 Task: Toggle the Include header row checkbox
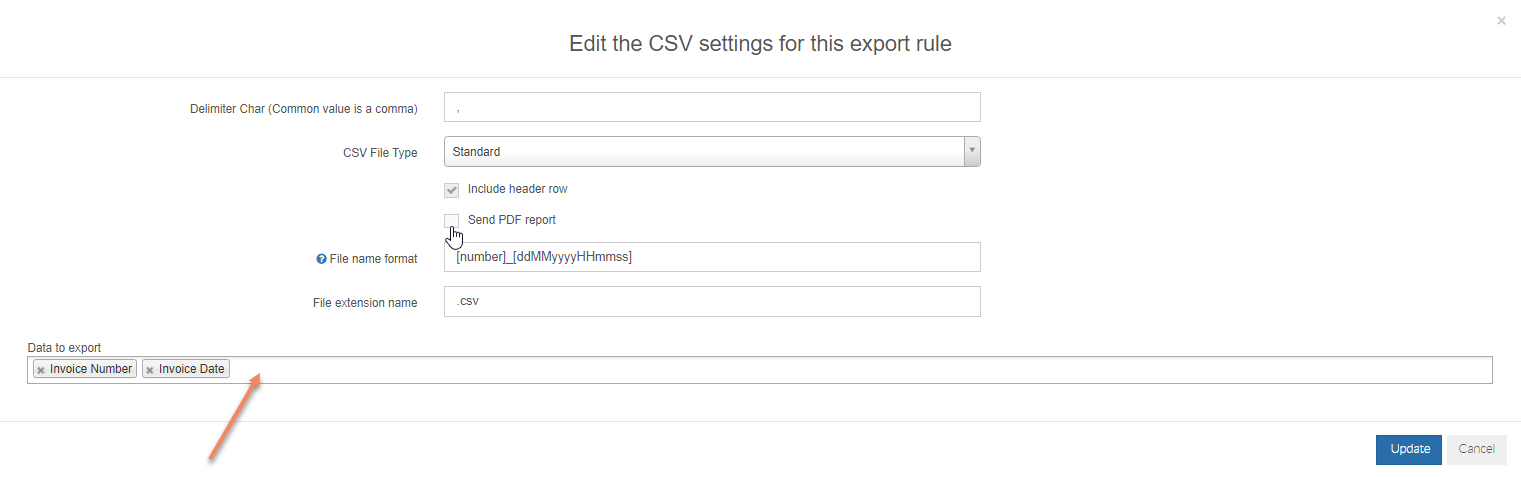coord(452,190)
